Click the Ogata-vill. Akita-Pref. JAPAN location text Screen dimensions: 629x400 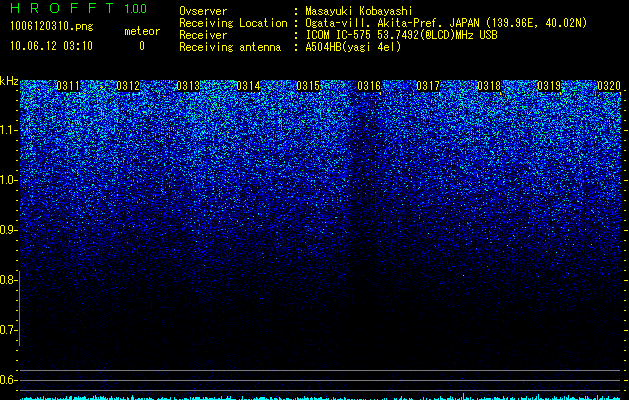point(446,23)
